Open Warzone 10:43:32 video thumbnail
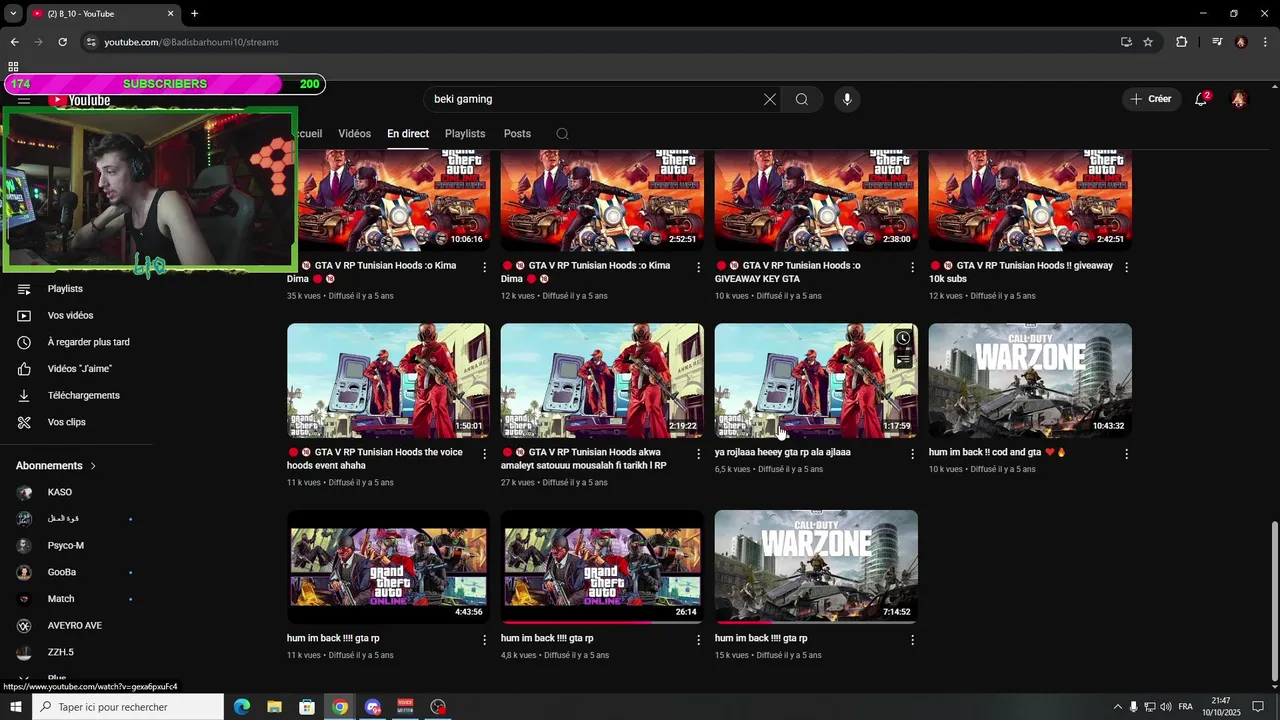Image resolution: width=1280 pixels, height=720 pixels. coord(1030,381)
